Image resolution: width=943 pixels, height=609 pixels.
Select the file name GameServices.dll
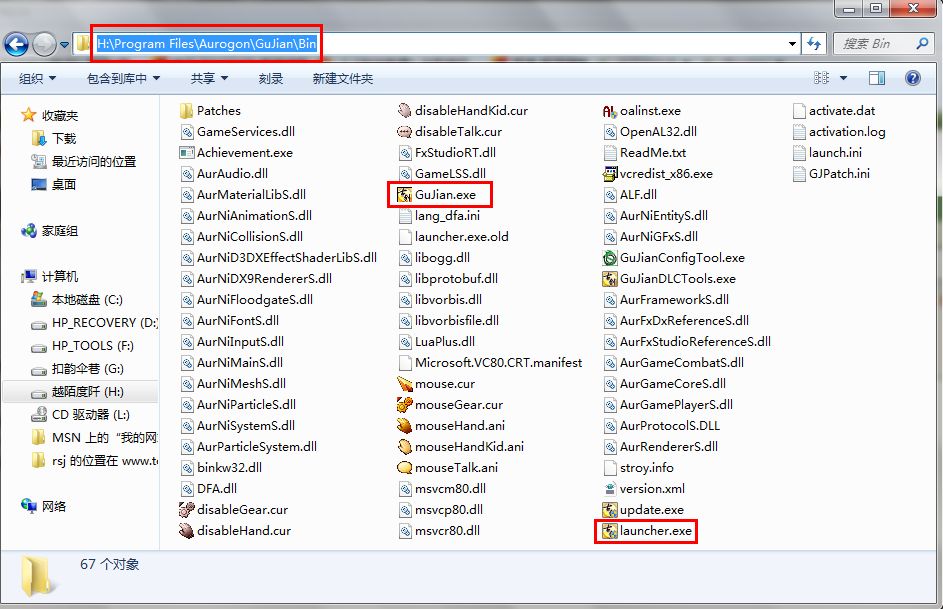point(245,132)
